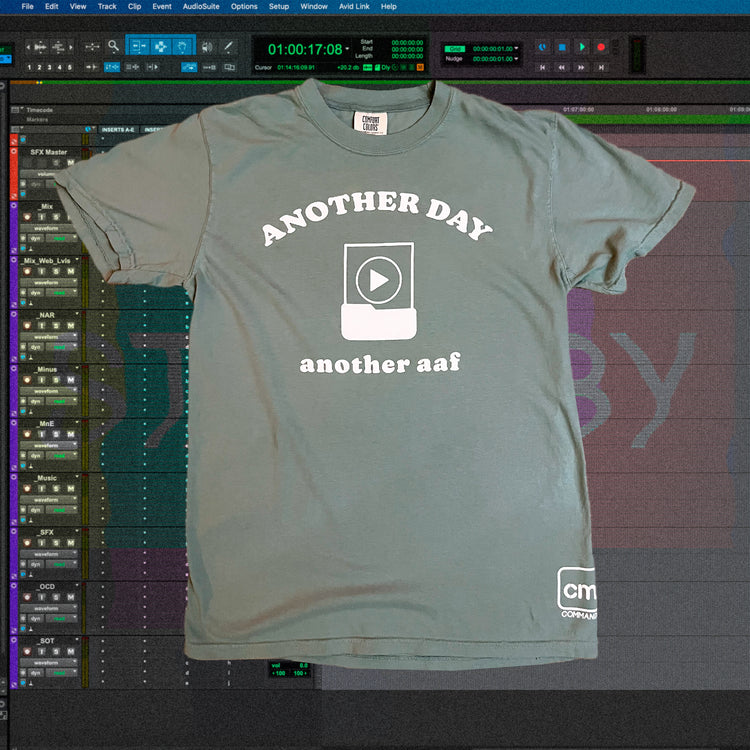Image resolution: width=750 pixels, height=750 pixels.
Task: Select the Trim tool in the toolbar
Action: click(139, 46)
